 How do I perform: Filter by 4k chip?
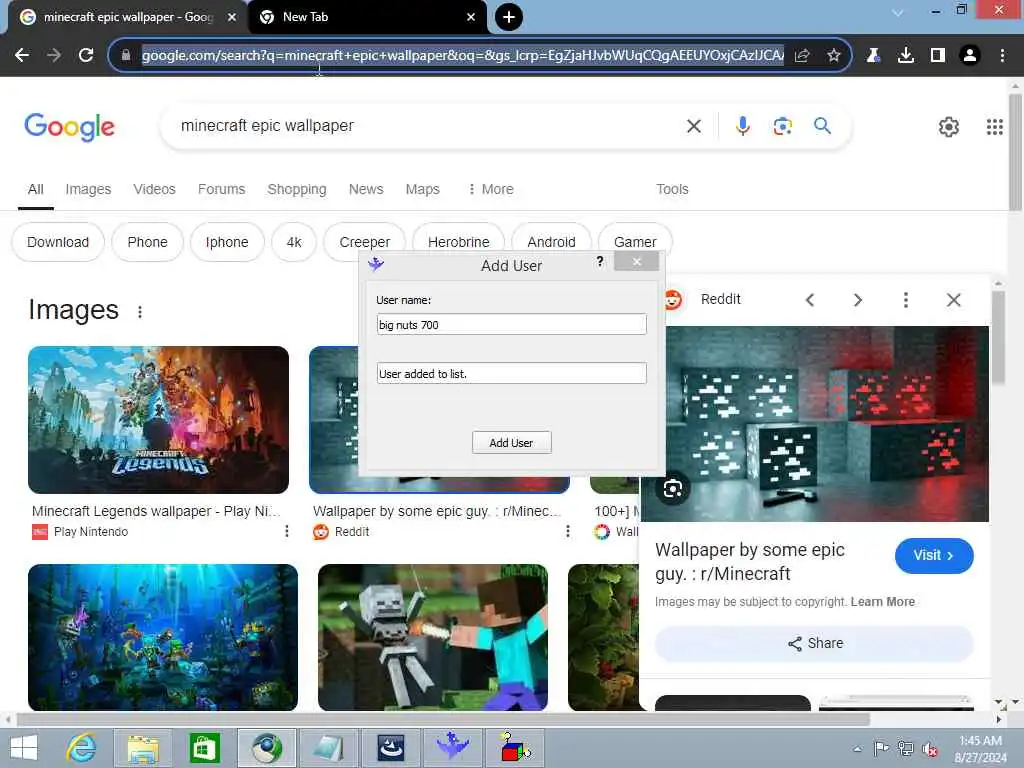point(294,242)
